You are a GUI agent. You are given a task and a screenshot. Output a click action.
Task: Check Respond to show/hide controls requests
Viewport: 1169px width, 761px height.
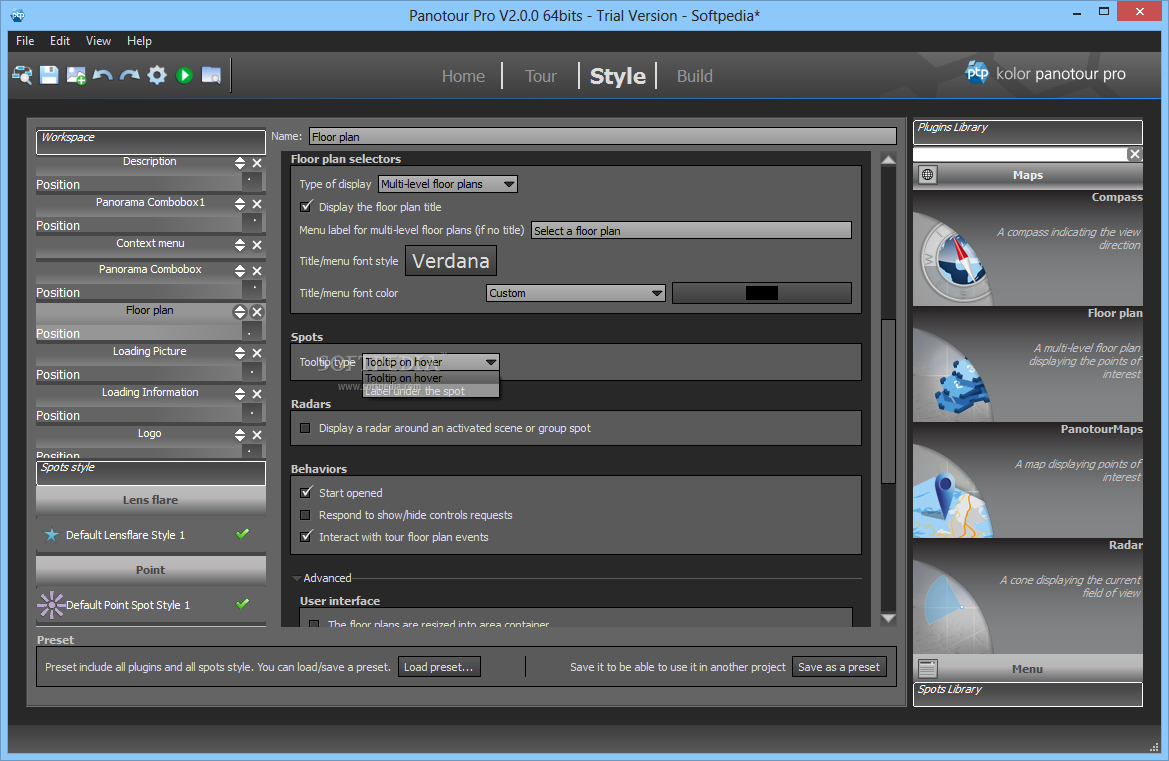click(x=305, y=515)
